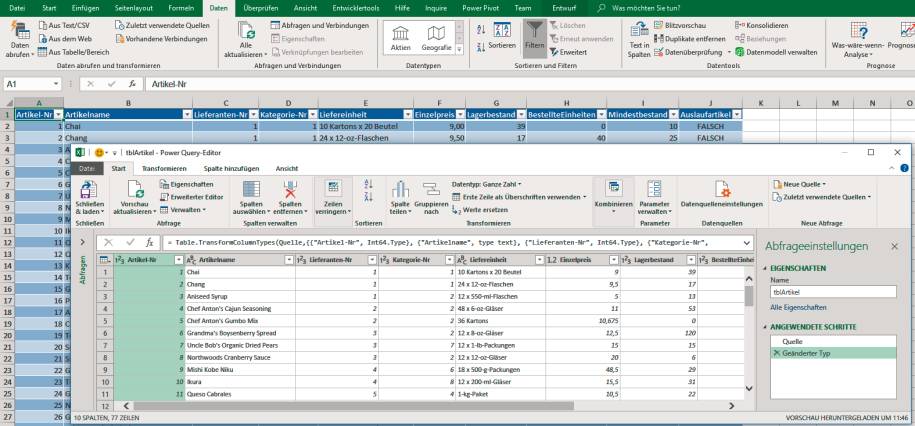Close the Abfrageeinstellungen pane
Image resolution: width=915 pixels, height=426 pixels.
pos(894,247)
